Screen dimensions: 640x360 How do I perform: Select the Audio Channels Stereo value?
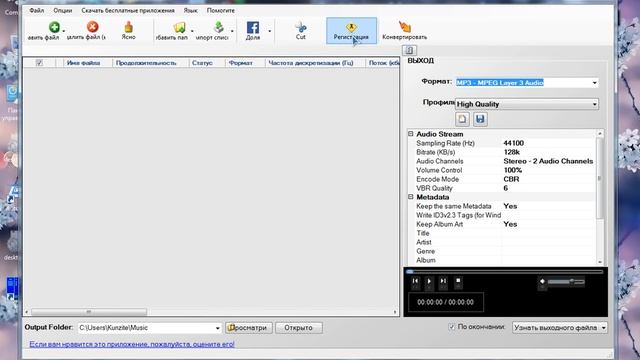click(x=548, y=161)
